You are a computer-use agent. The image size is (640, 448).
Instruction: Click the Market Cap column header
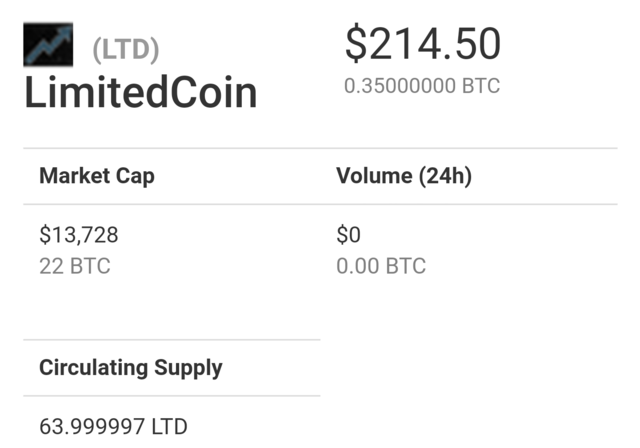pos(97,176)
